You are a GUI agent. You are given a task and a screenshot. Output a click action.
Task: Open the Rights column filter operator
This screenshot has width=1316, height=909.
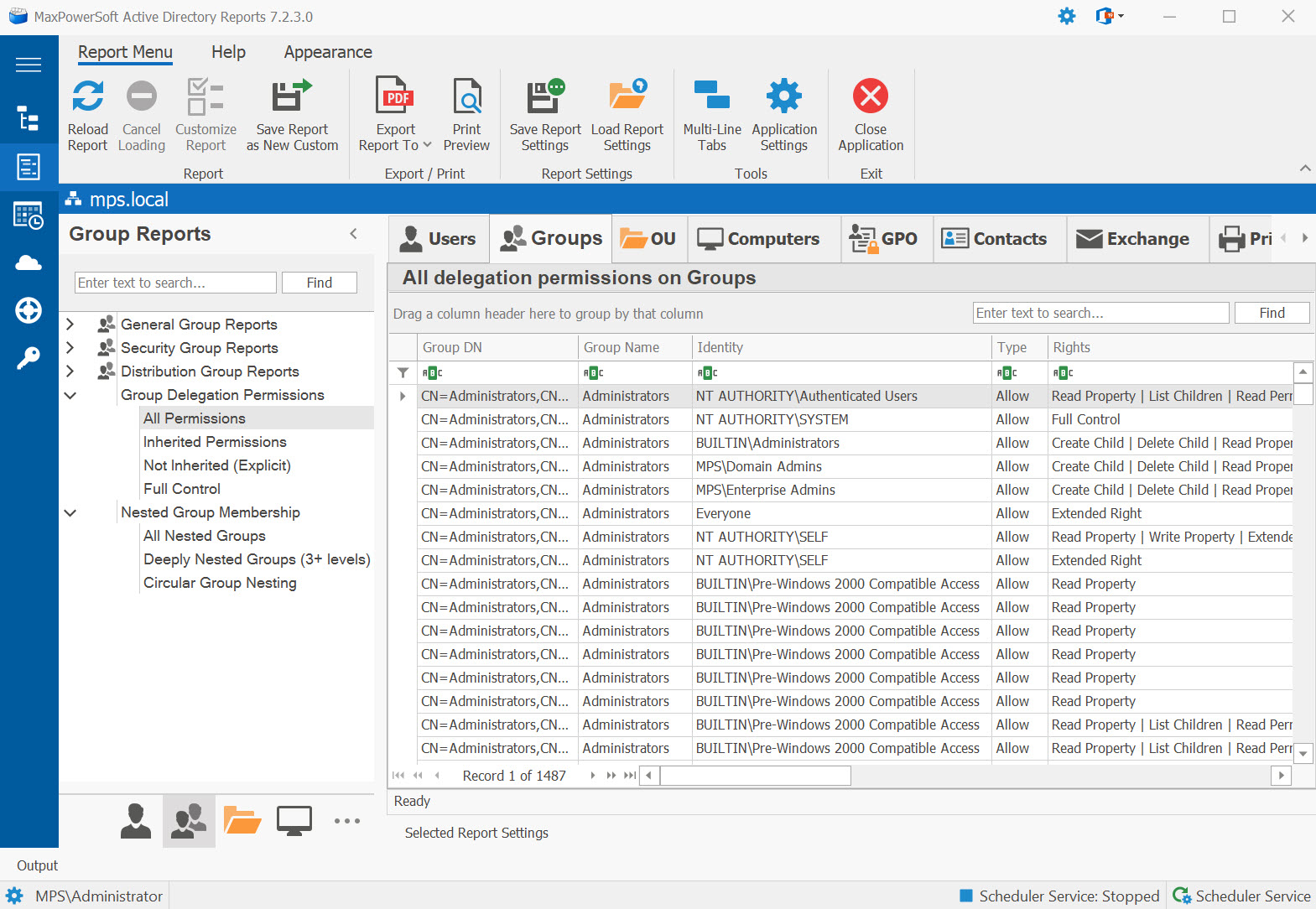(1063, 372)
